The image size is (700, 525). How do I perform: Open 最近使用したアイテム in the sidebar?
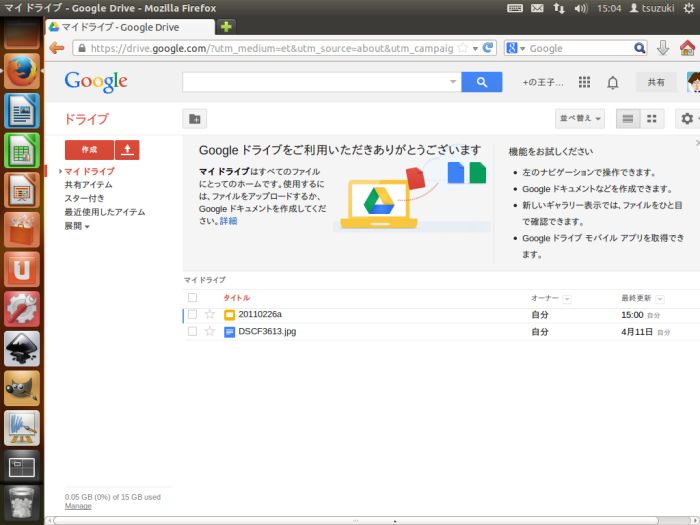click(104, 213)
